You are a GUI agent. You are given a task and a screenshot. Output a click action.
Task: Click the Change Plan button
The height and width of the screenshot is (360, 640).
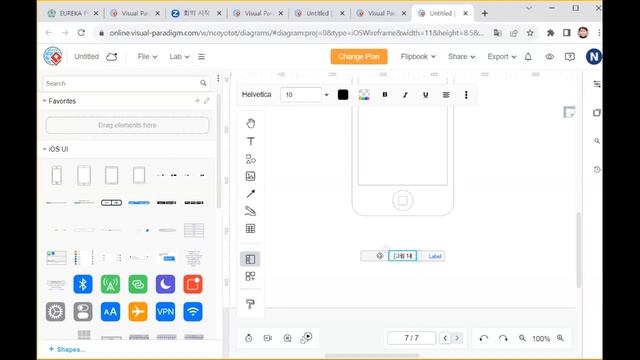(x=359, y=57)
